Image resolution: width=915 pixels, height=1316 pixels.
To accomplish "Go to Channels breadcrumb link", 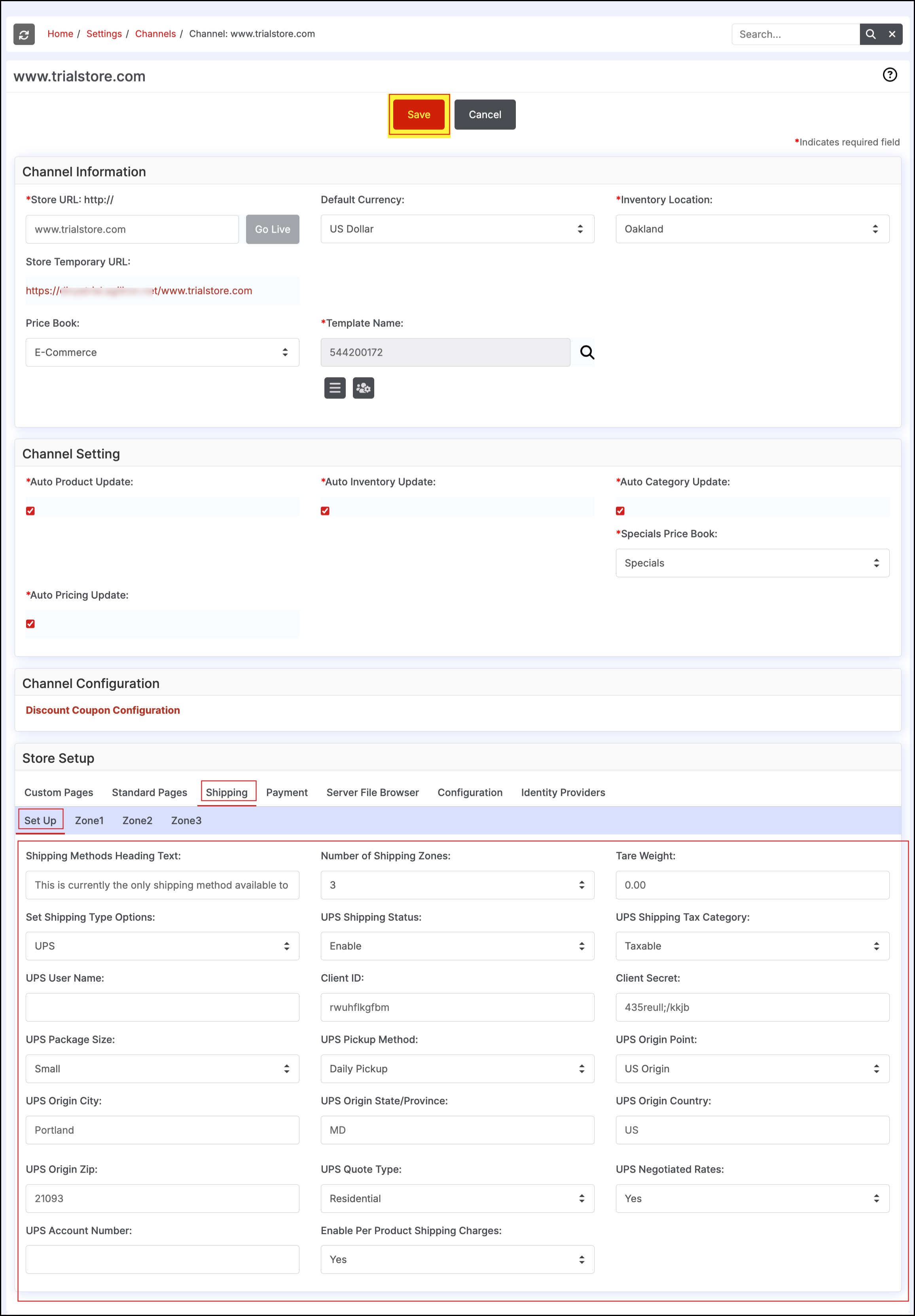I will pyautogui.click(x=155, y=34).
